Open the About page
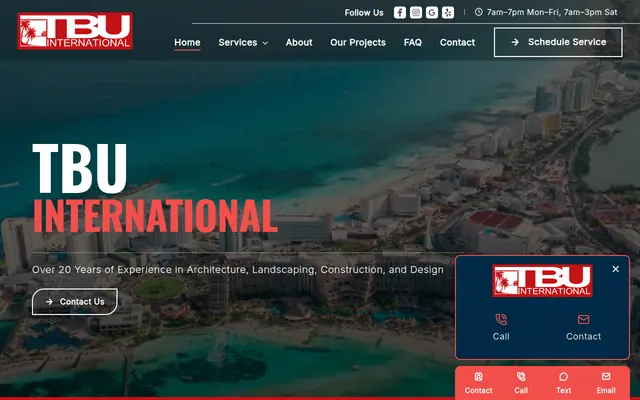 [x=299, y=42]
